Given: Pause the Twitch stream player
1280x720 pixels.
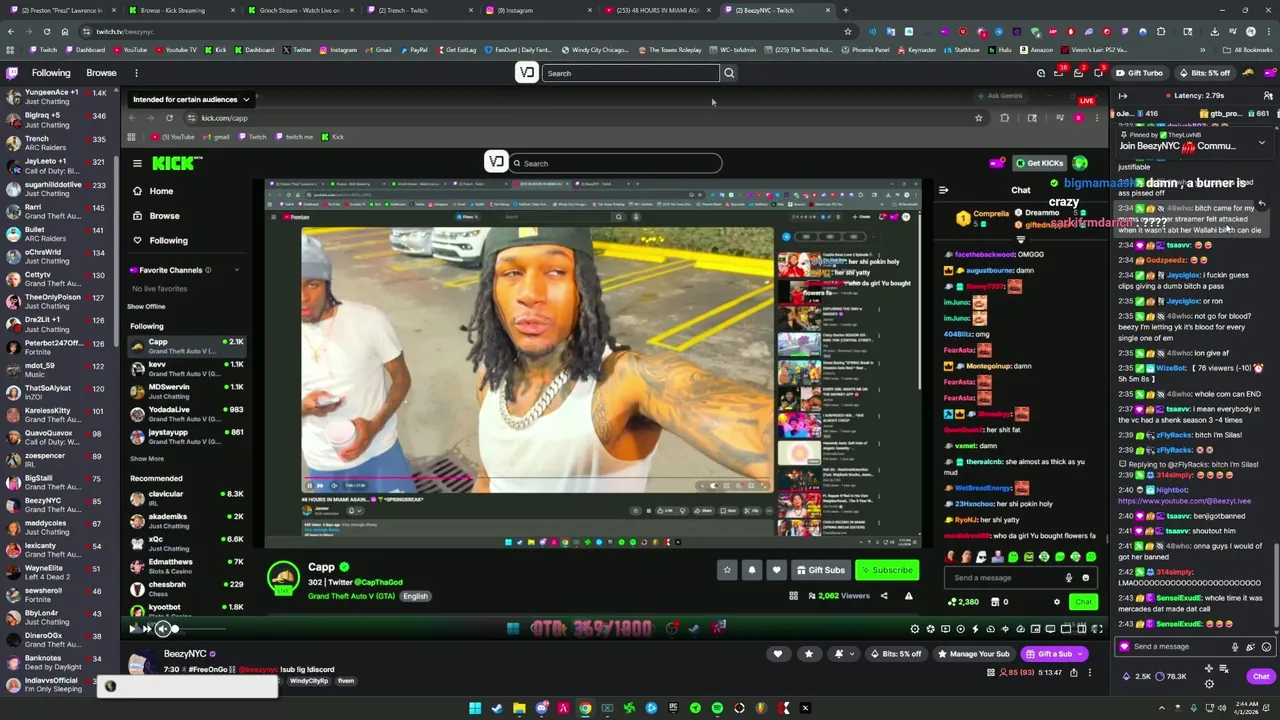Looking at the screenshot, I should point(132,628).
